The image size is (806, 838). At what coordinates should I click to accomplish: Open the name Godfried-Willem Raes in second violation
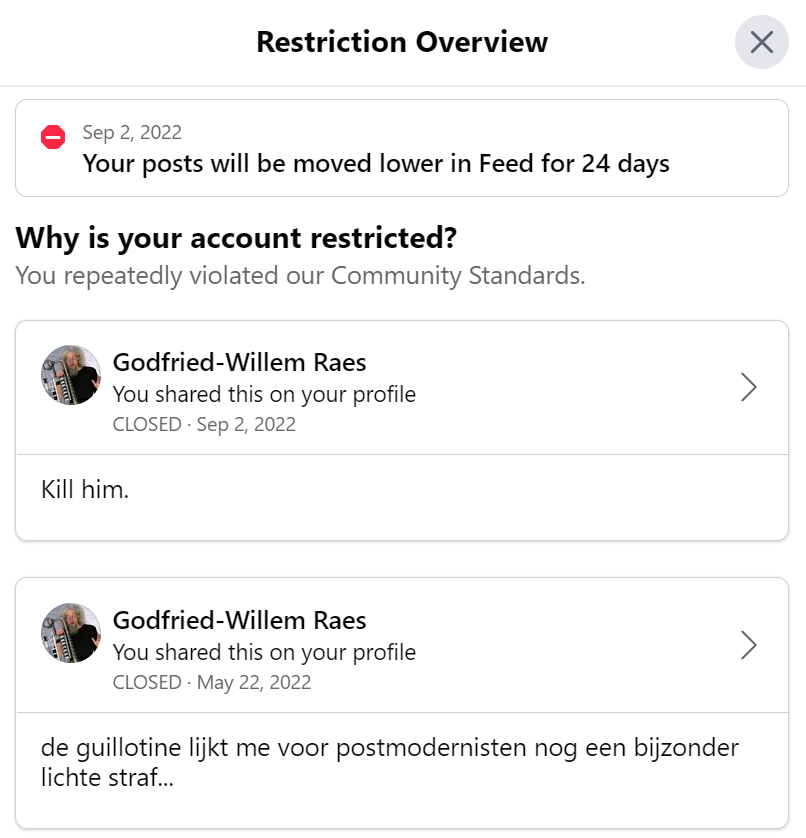(x=239, y=620)
